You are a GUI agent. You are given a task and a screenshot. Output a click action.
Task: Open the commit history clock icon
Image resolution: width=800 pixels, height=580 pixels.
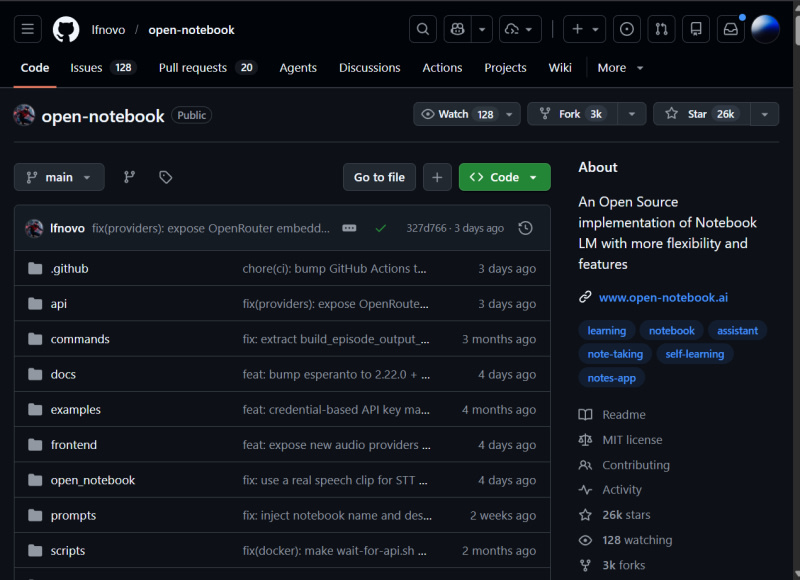coord(526,228)
